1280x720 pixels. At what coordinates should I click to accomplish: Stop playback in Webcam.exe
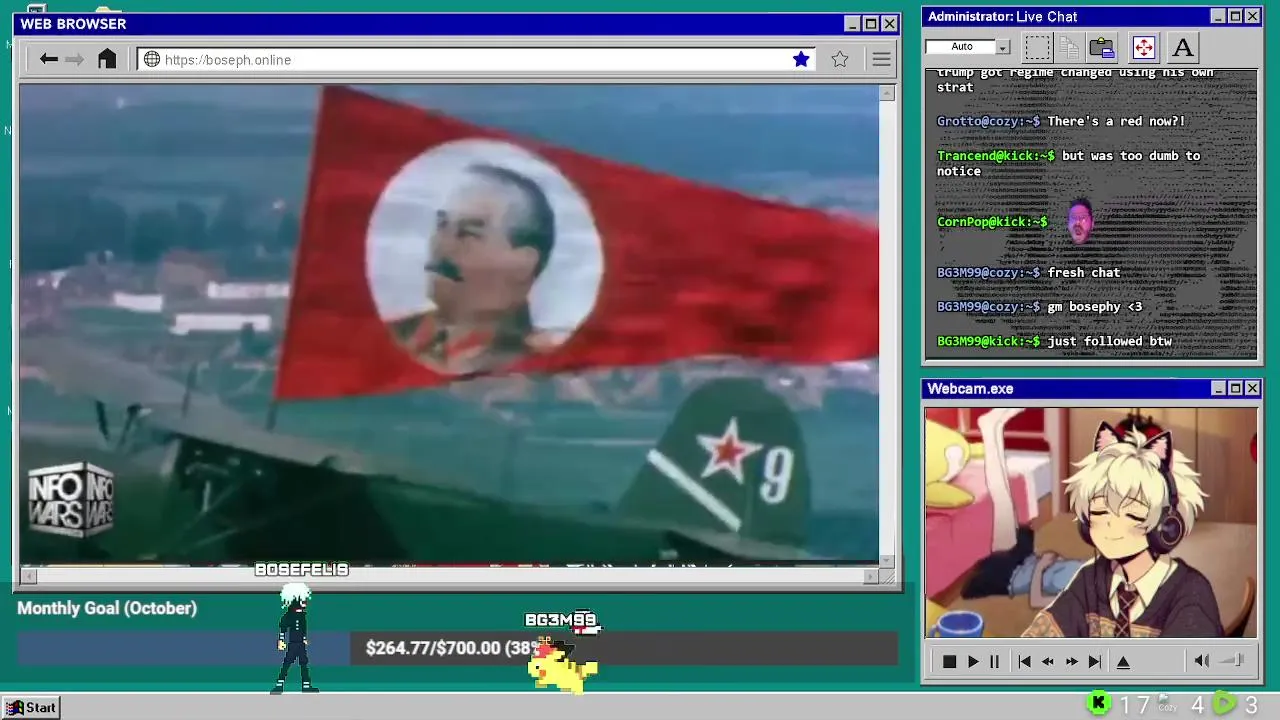click(949, 661)
